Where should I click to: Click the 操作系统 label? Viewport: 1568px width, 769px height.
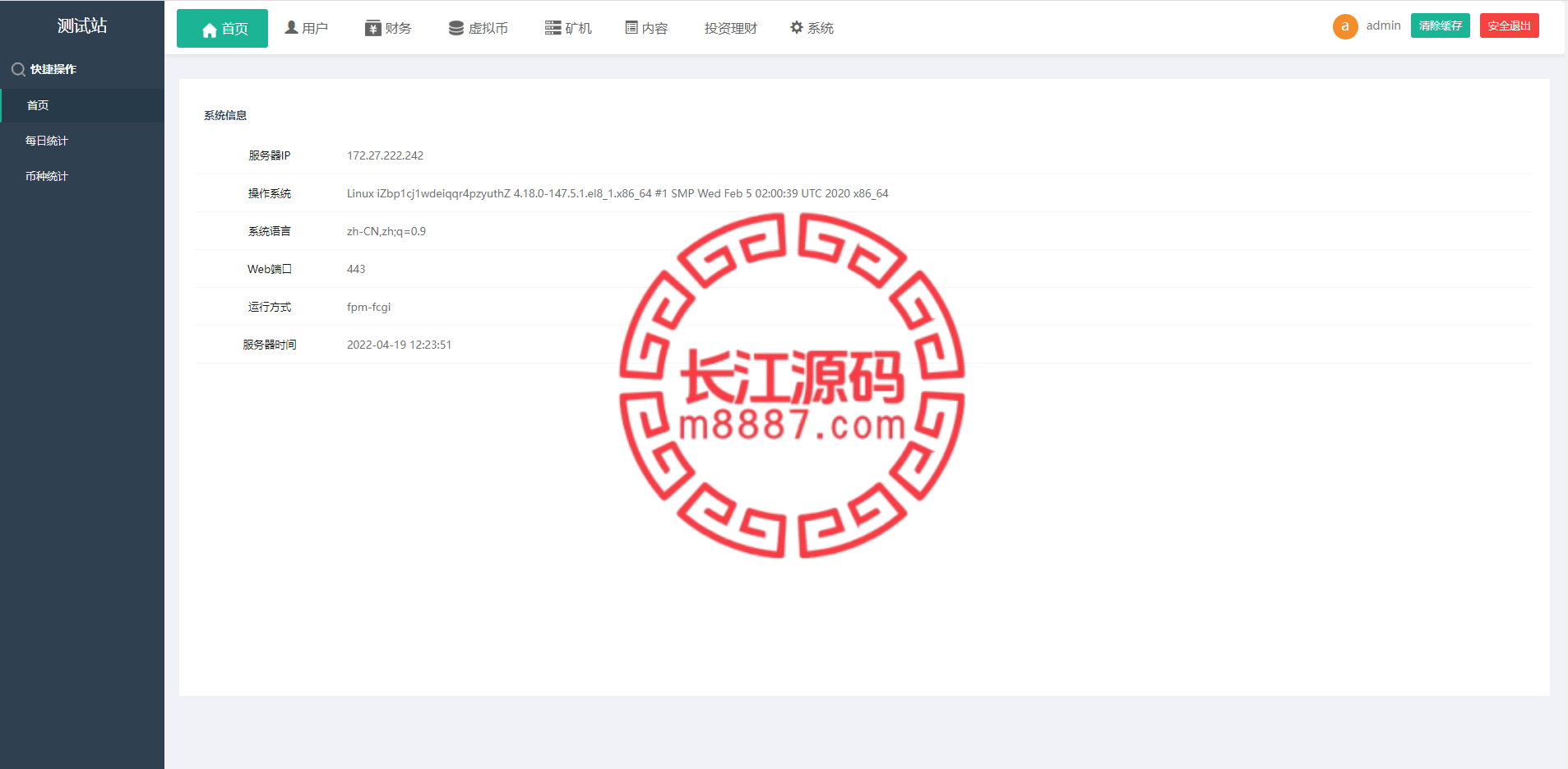[270, 193]
